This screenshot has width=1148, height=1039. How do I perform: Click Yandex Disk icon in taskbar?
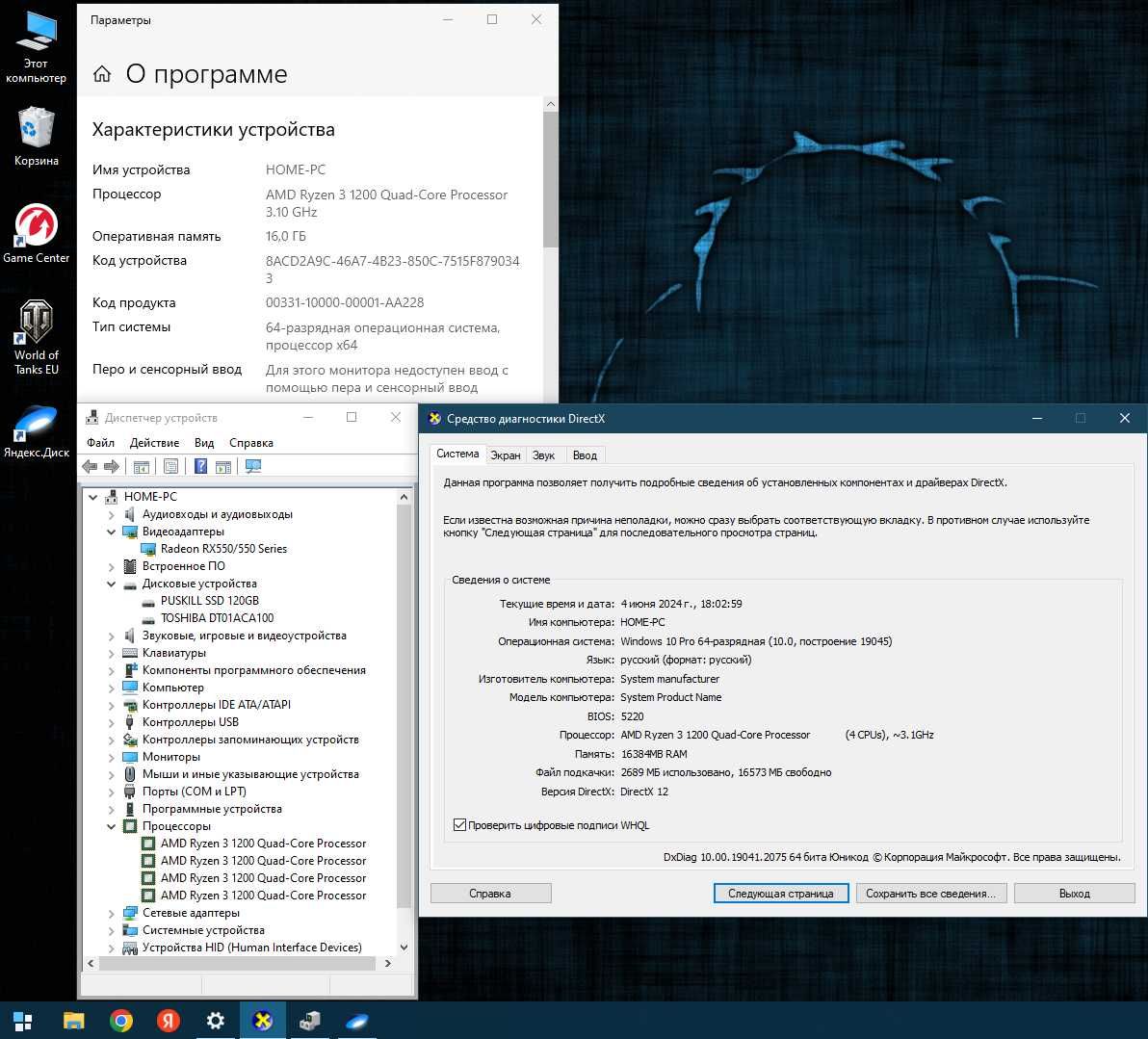(357, 1021)
